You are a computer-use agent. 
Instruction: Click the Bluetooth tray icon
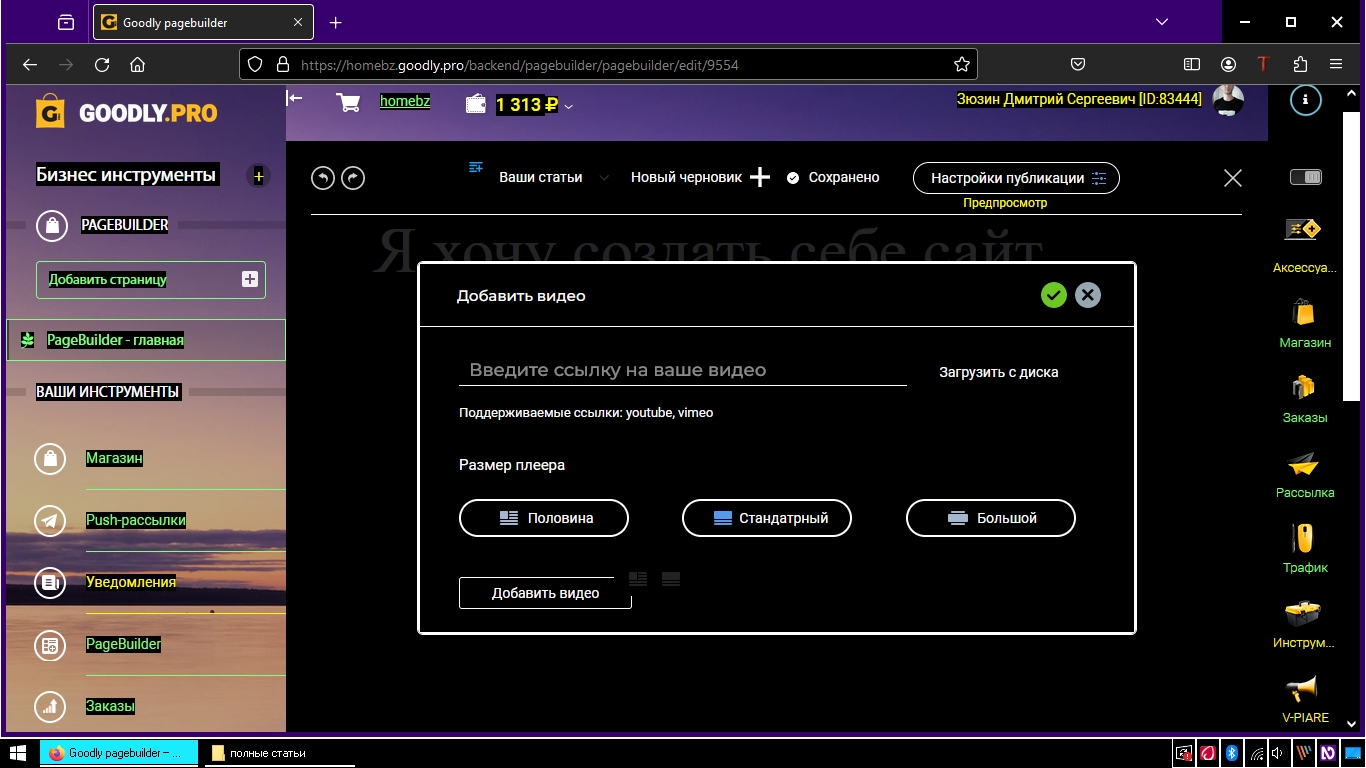click(1233, 753)
